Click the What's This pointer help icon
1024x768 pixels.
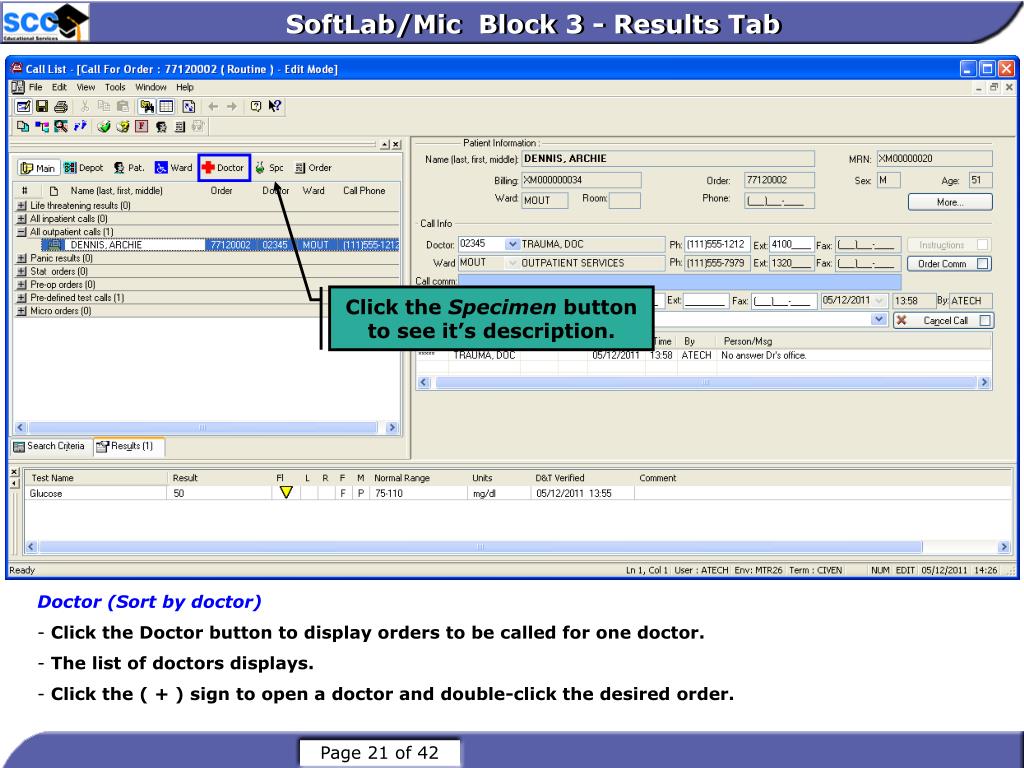point(275,106)
